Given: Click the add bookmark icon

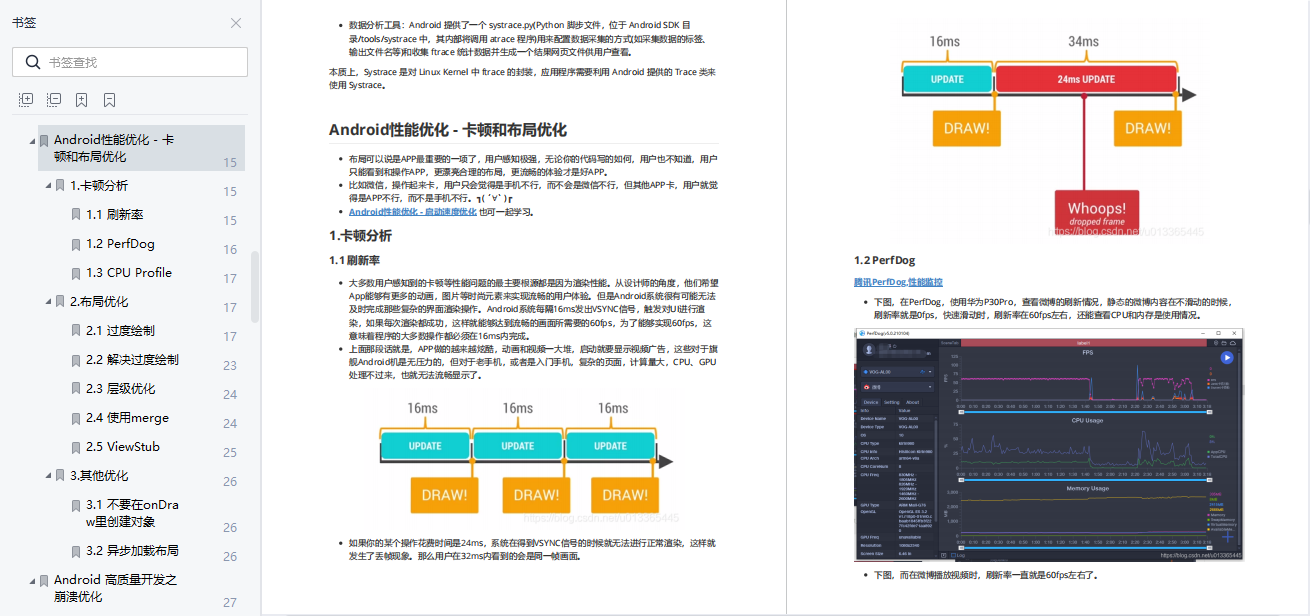Looking at the screenshot, I should [x=81, y=100].
